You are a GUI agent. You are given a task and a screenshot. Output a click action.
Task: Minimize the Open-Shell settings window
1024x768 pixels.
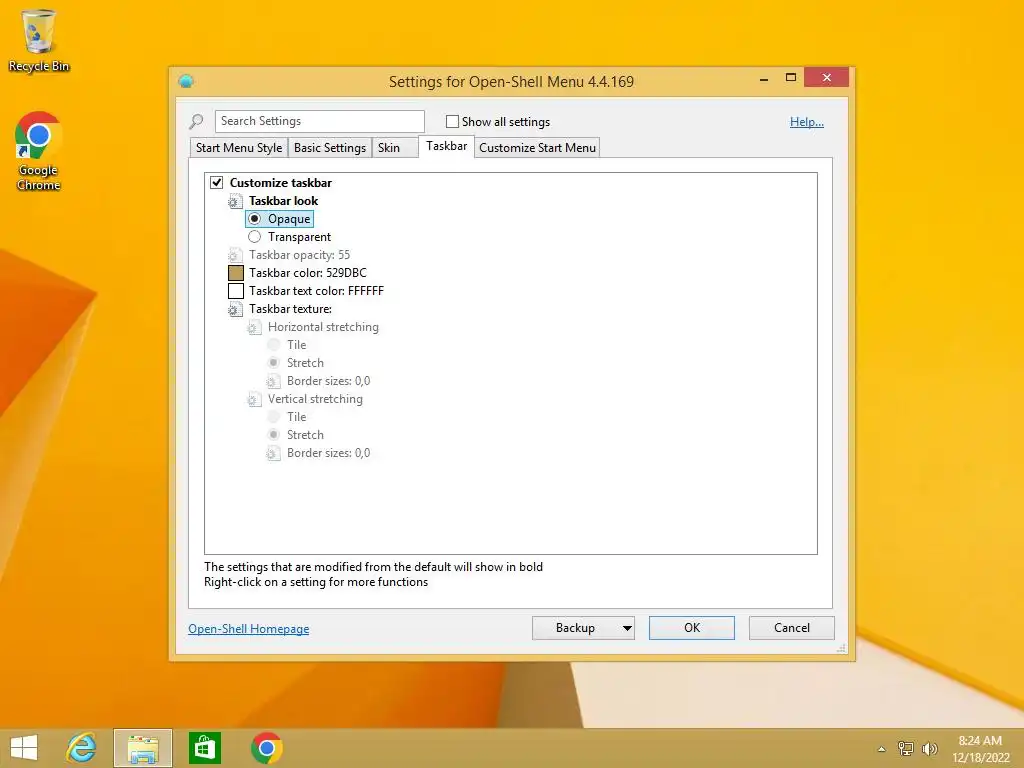coord(764,78)
